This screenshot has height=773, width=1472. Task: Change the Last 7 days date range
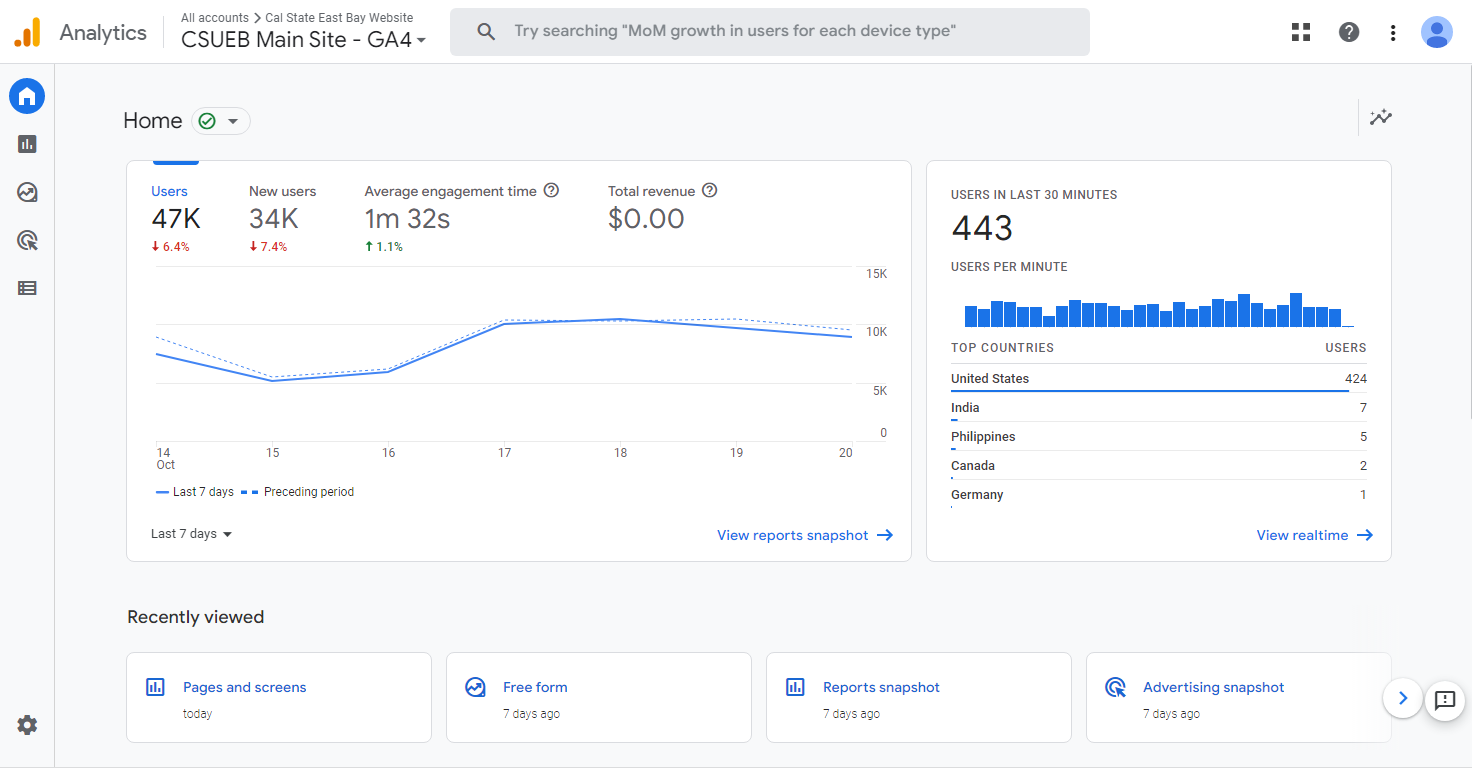(x=192, y=534)
